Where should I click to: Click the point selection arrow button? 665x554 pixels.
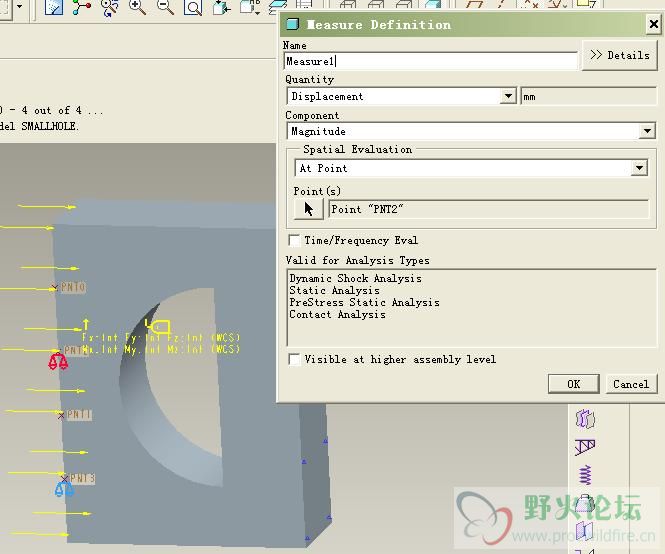point(309,209)
